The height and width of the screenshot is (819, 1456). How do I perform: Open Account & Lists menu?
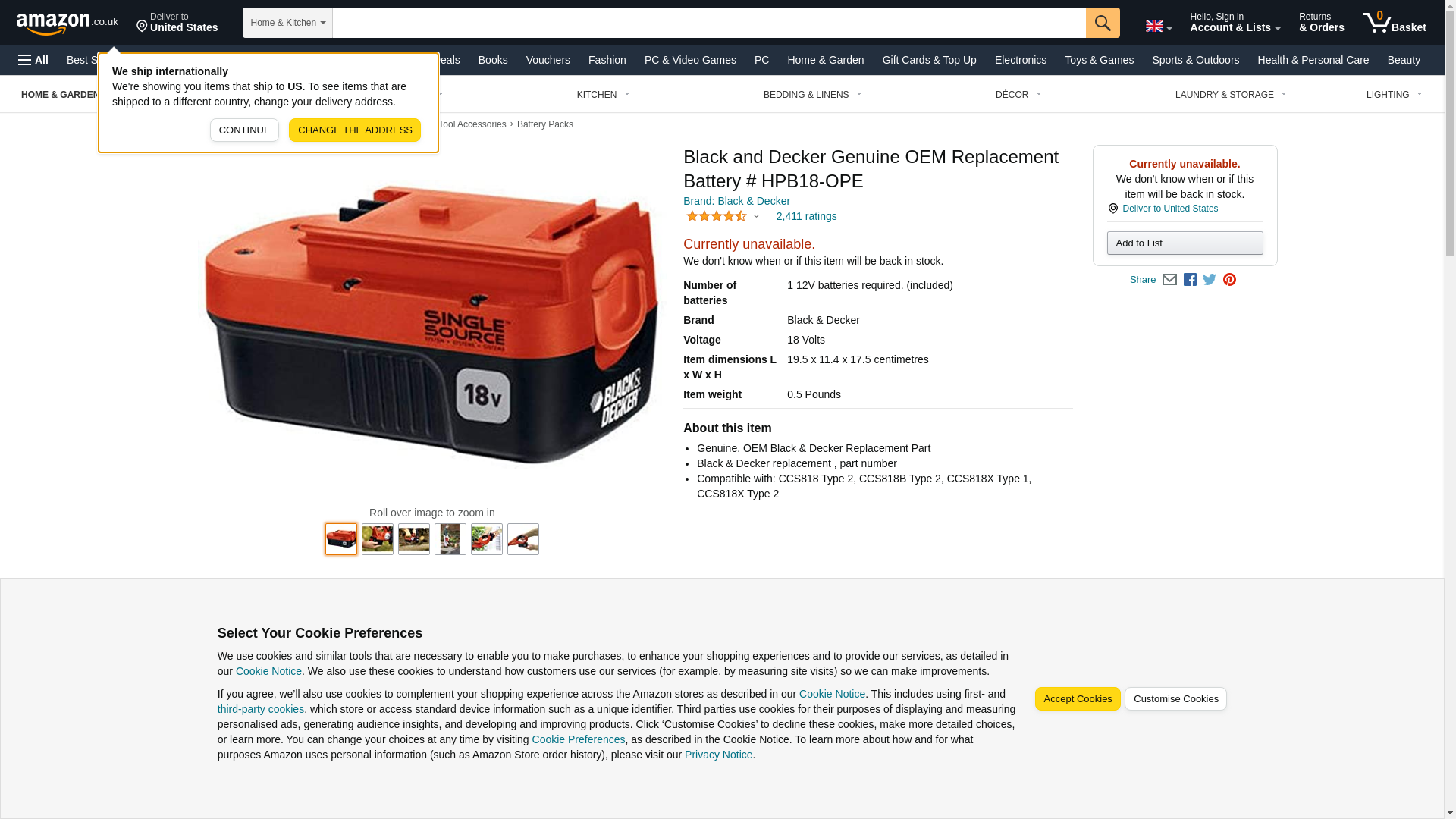pyautogui.click(x=1235, y=23)
